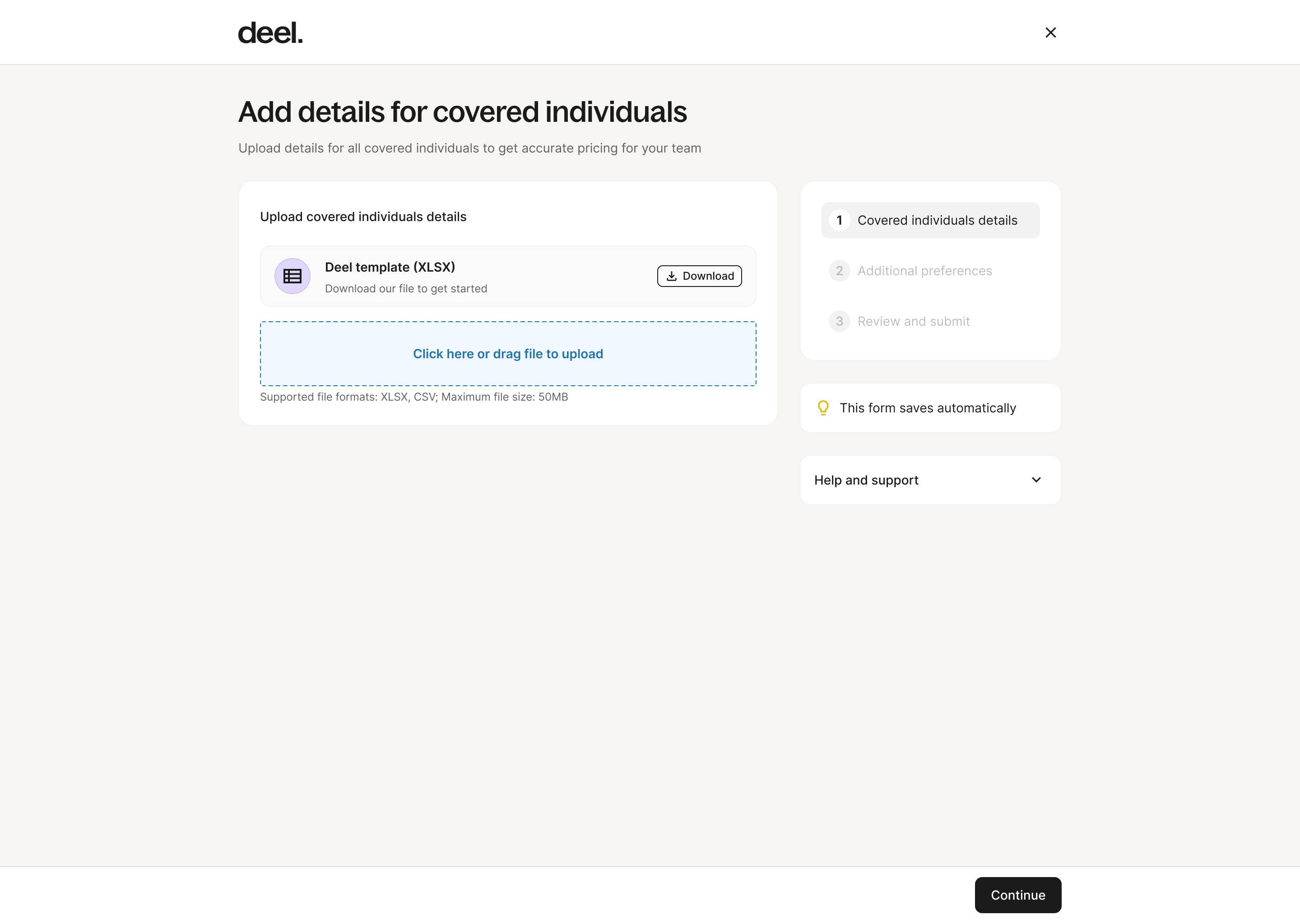Click the Deel template (XLSX) title
Viewport: 1300px width, 924px height.
coord(390,268)
